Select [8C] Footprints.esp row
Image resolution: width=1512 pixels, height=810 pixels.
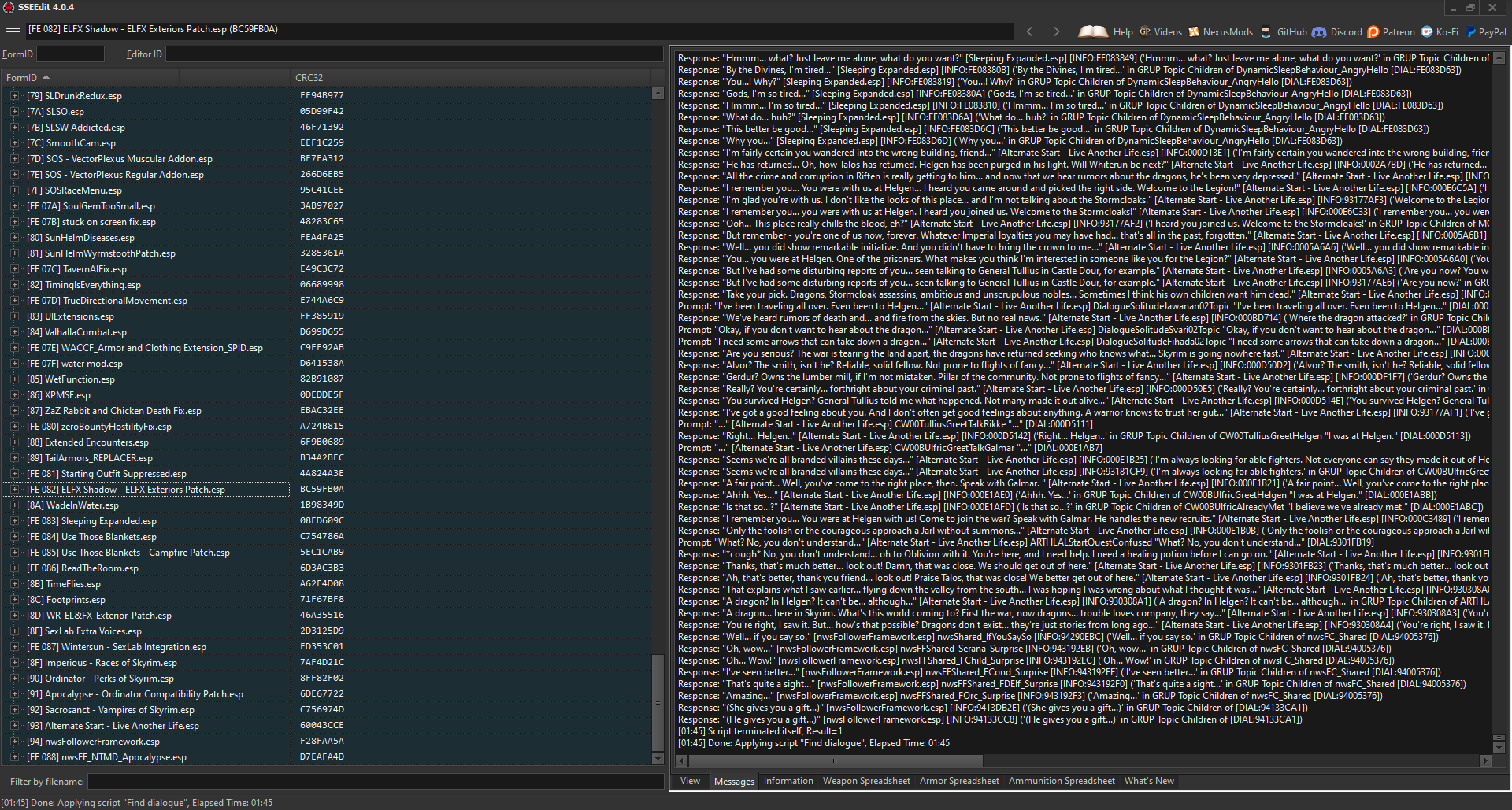coord(326,600)
